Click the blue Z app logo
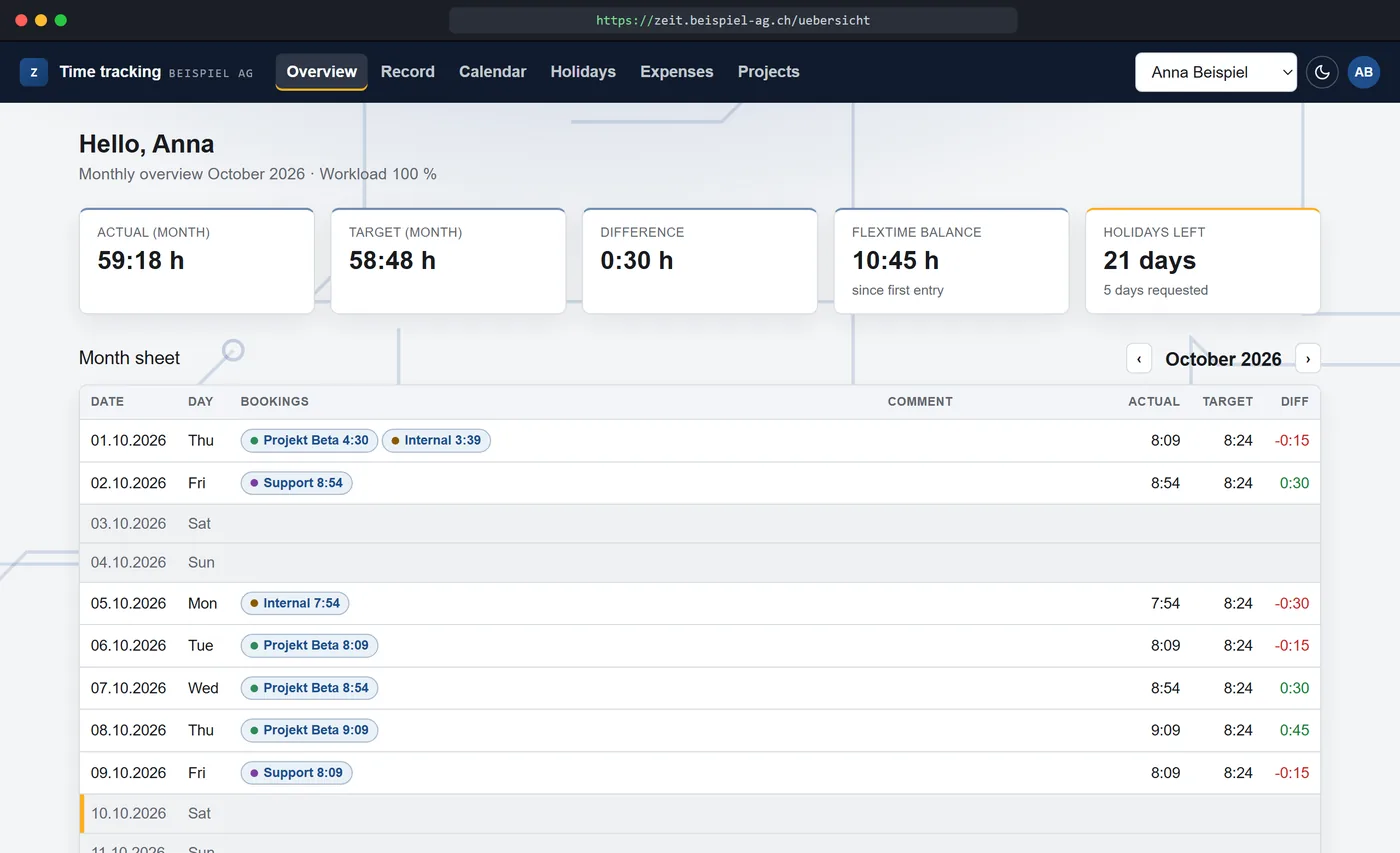The width and height of the screenshot is (1400, 853). (x=34, y=72)
